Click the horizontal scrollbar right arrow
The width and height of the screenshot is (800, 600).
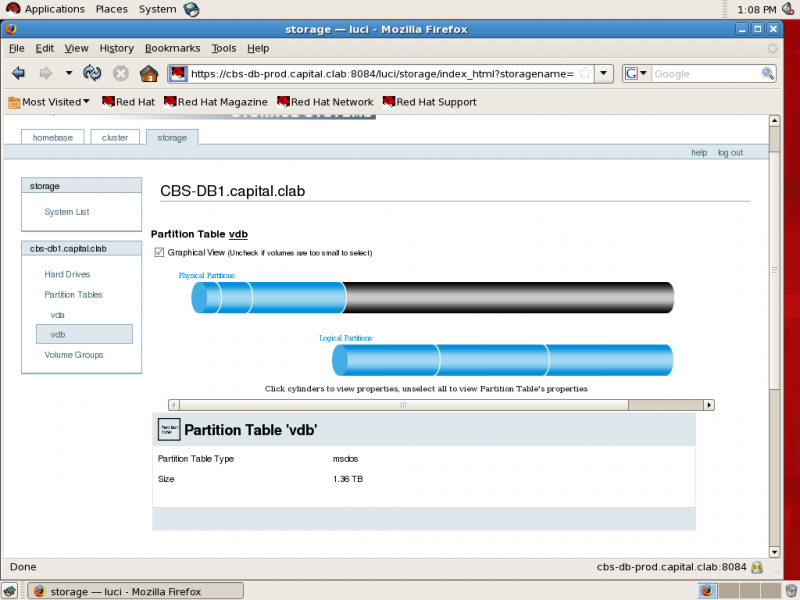(x=709, y=405)
